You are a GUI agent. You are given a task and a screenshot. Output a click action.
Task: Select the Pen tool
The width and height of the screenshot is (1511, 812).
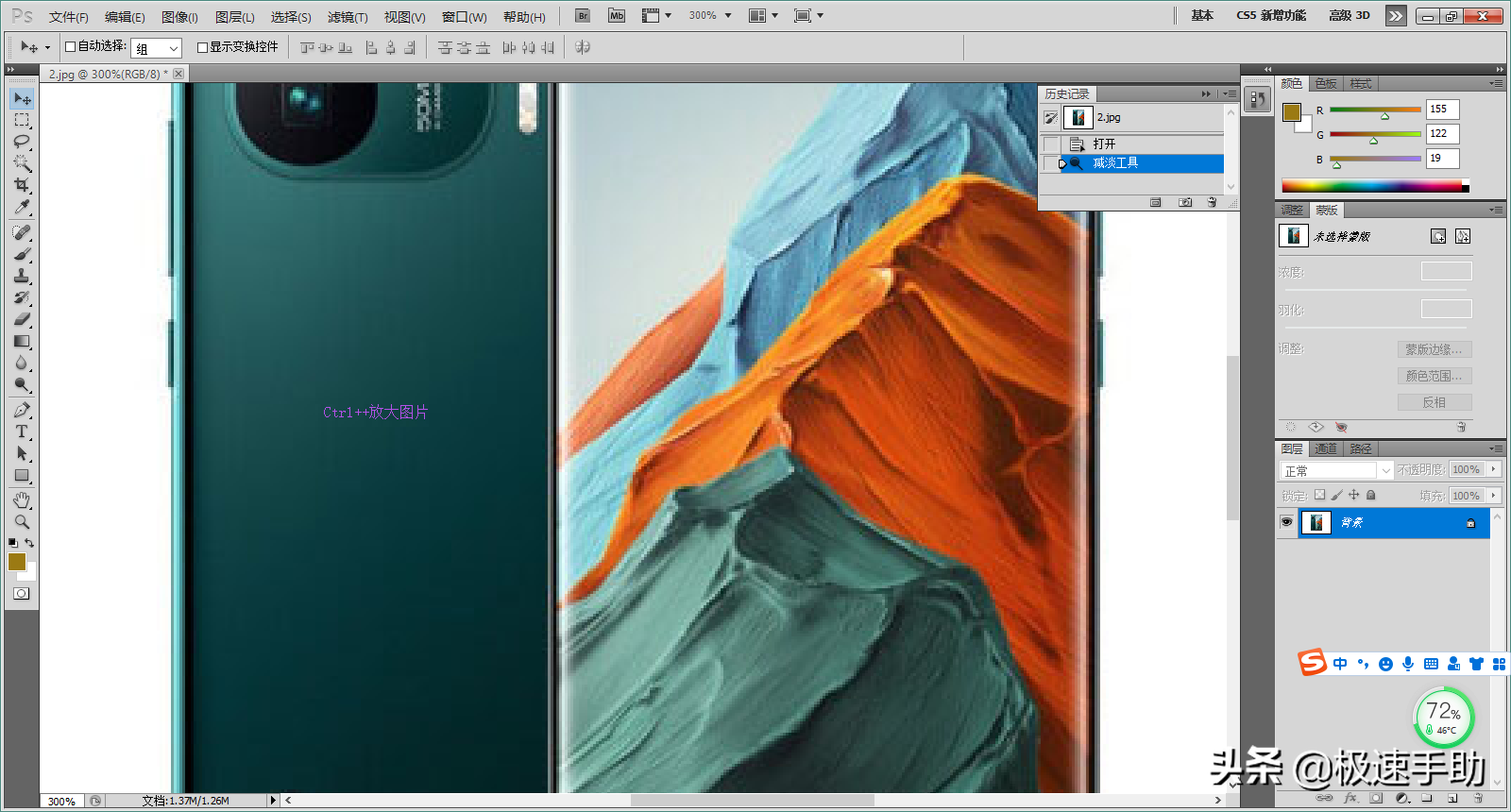[22, 410]
